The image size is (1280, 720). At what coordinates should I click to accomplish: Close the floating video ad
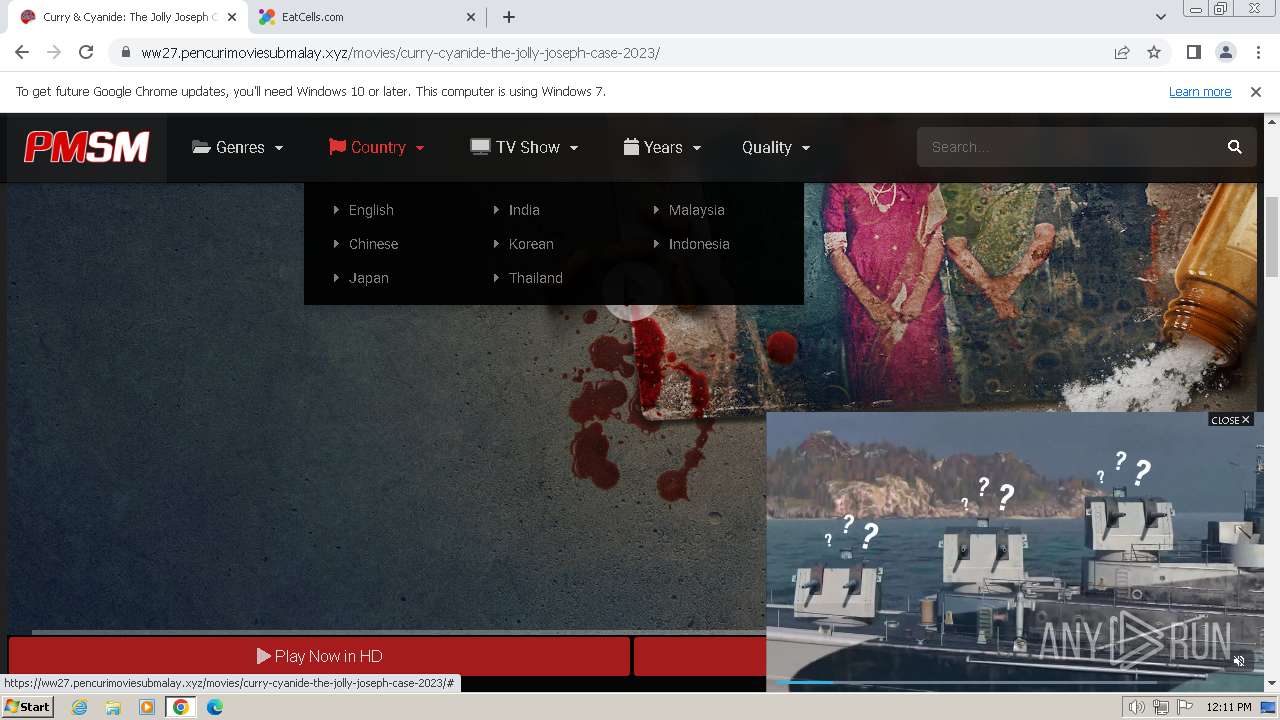pyautogui.click(x=1230, y=420)
